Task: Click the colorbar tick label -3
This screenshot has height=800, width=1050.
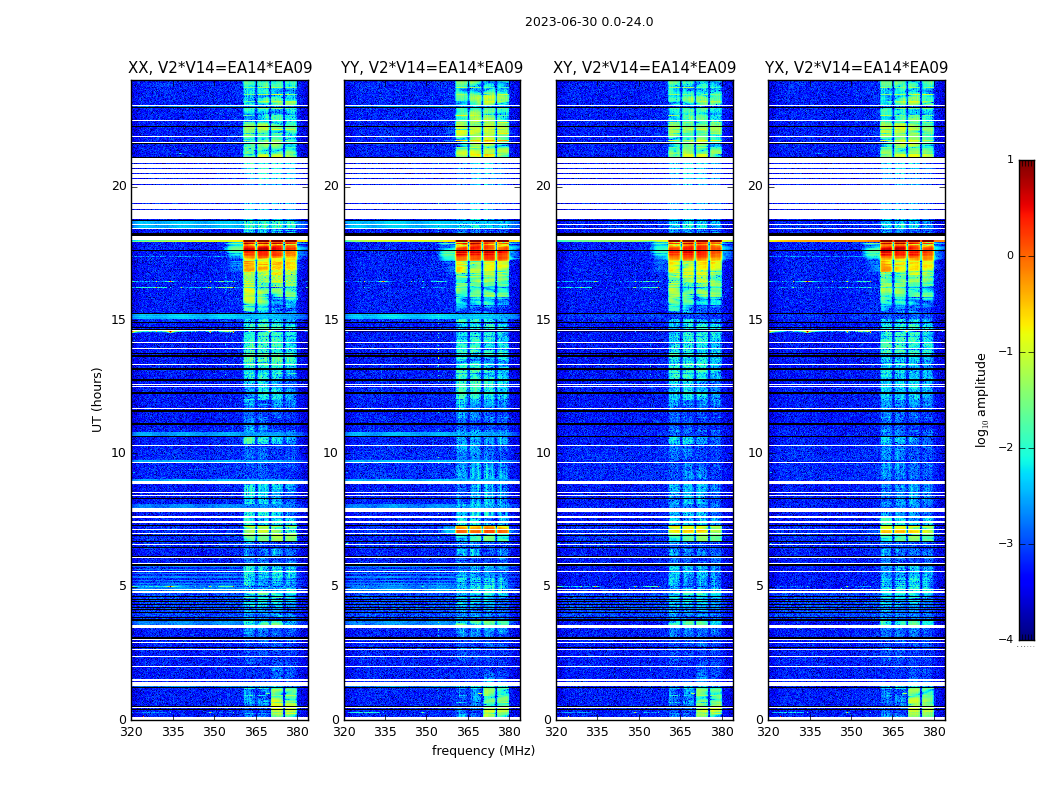Action: point(1007,544)
